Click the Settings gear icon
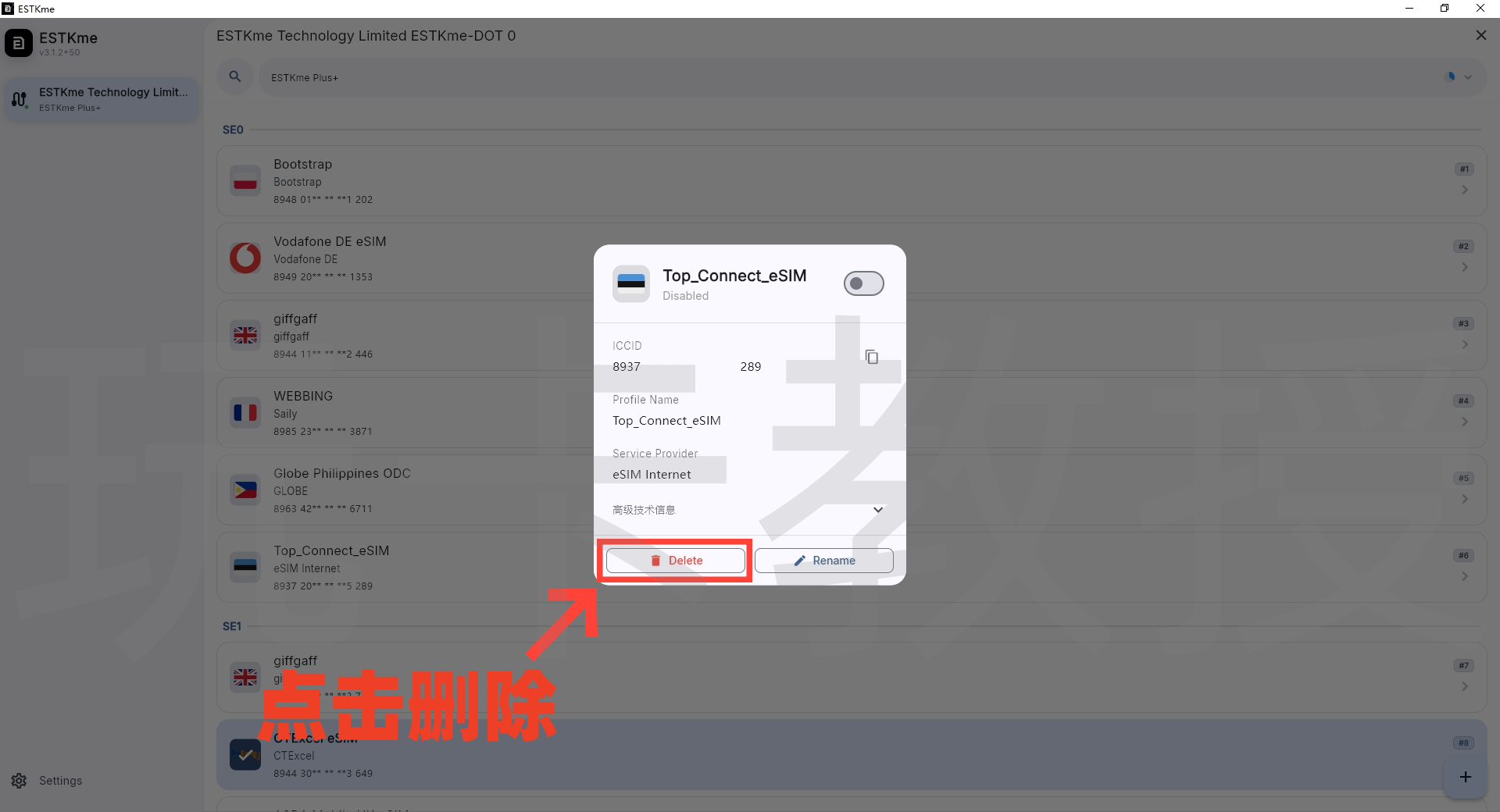Screen dimensions: 1500x812 point(20,781)
